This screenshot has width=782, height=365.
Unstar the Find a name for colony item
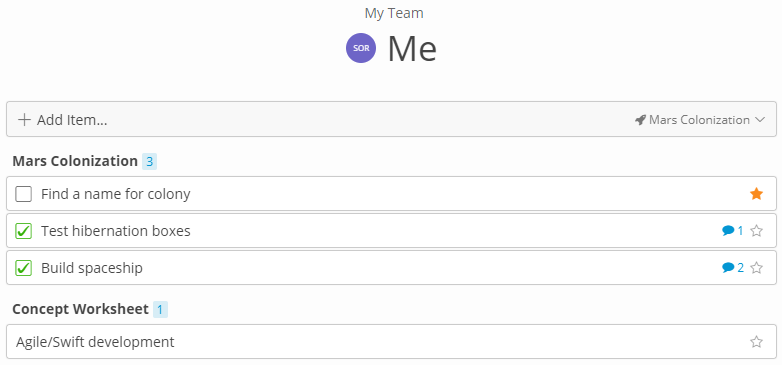tap(756, 194)
